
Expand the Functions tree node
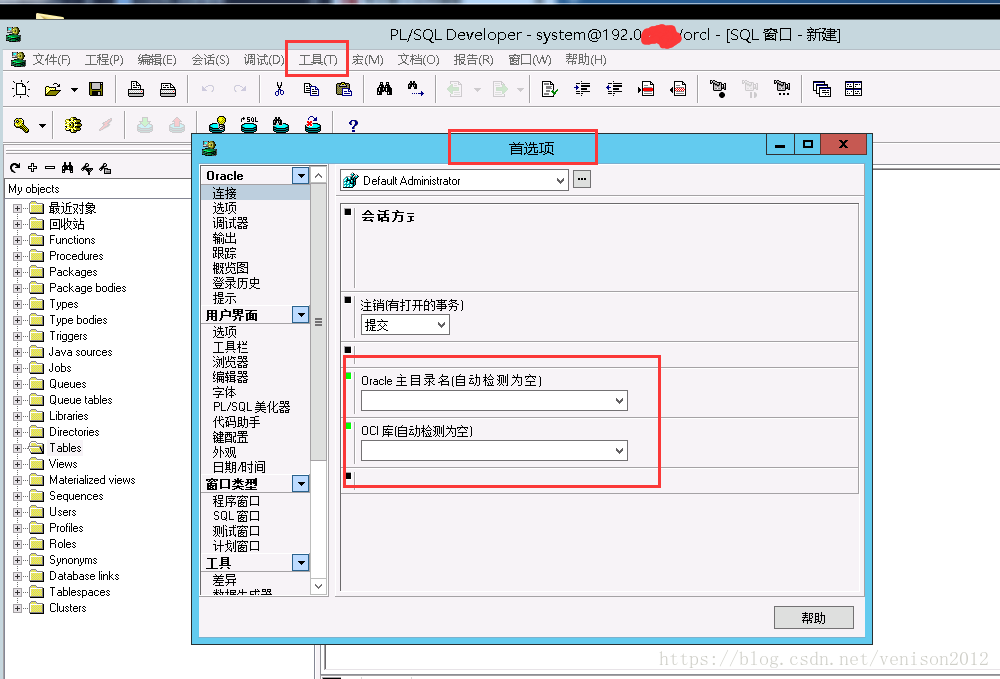pyautogui.click(x=17, y=240)
